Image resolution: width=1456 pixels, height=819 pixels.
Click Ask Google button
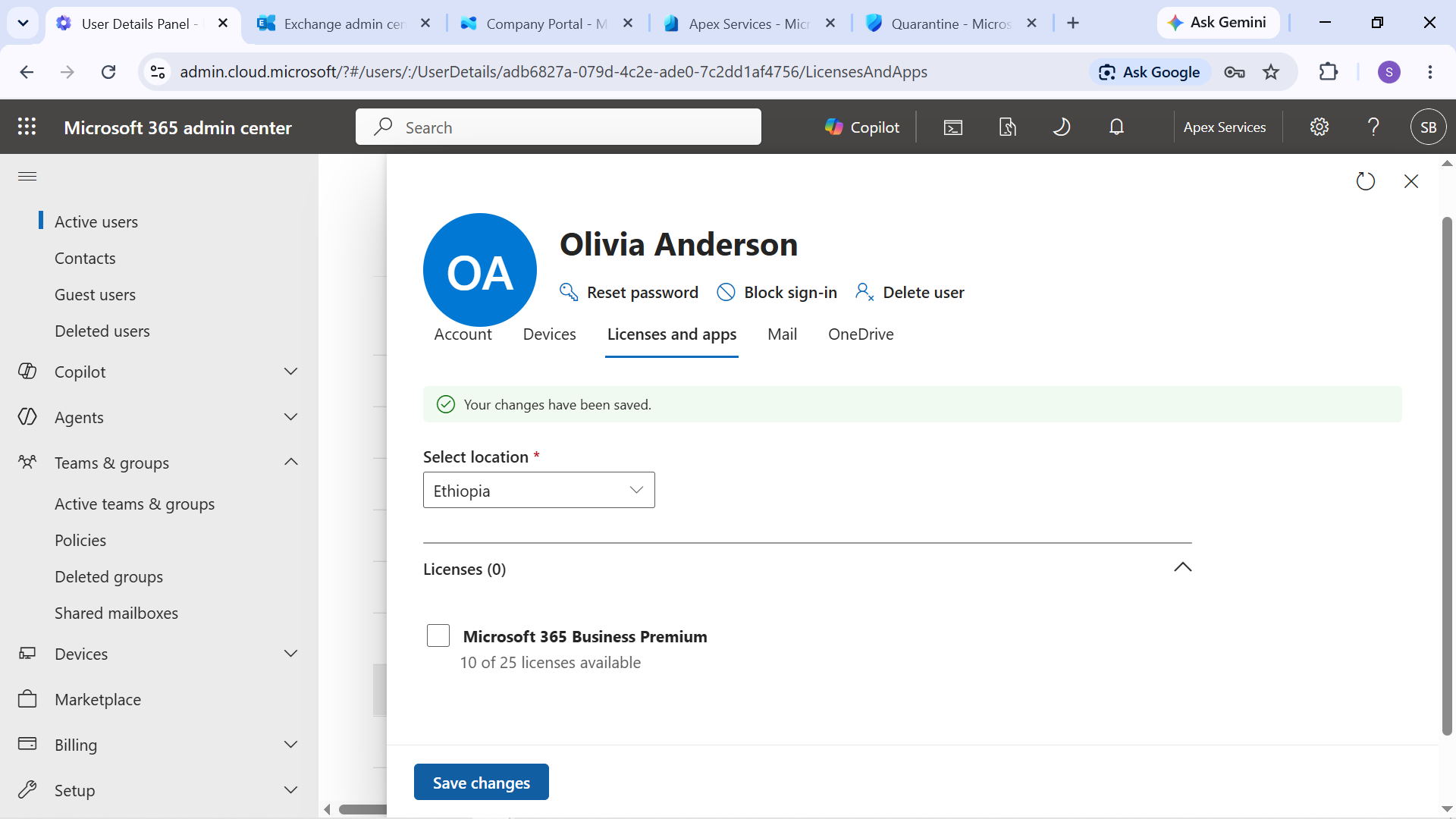pos(1150,72)
